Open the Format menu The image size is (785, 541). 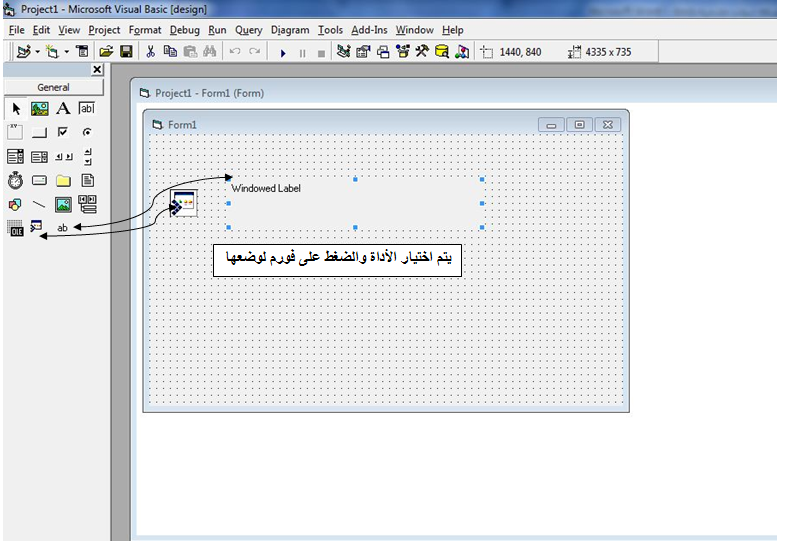pos(145,30)
